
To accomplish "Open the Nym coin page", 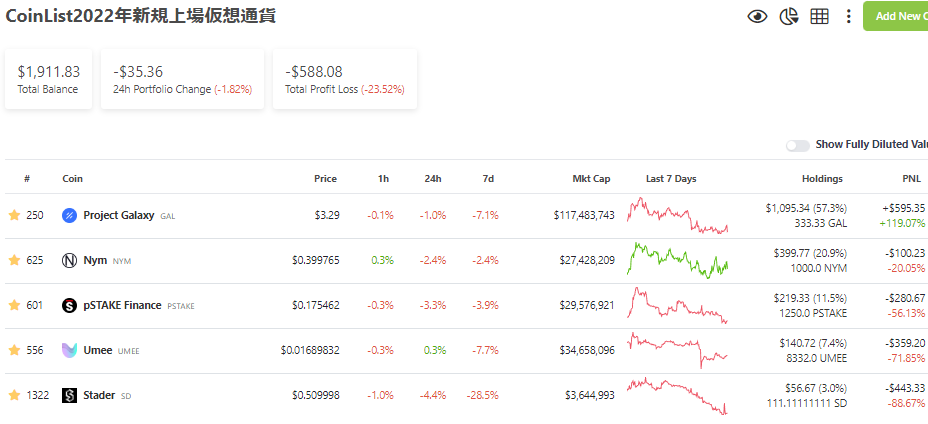I will point(96,260).
